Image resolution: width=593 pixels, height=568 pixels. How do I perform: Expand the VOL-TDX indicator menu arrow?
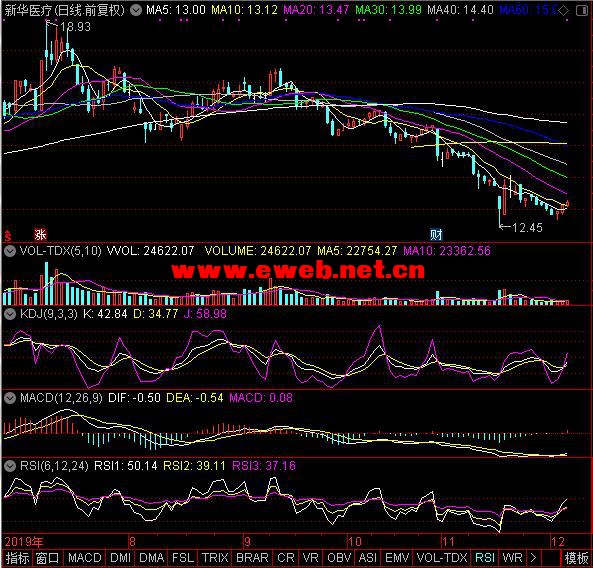click(x=9, y=251)
